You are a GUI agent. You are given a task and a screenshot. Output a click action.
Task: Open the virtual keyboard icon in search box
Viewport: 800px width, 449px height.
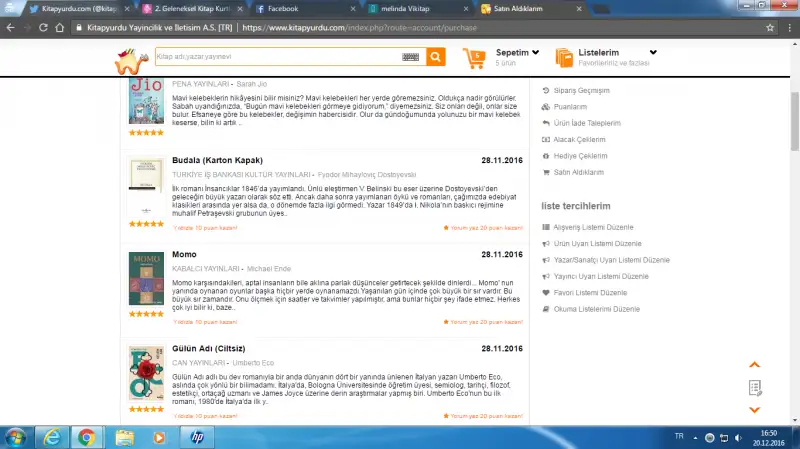[x=411, y=57]
